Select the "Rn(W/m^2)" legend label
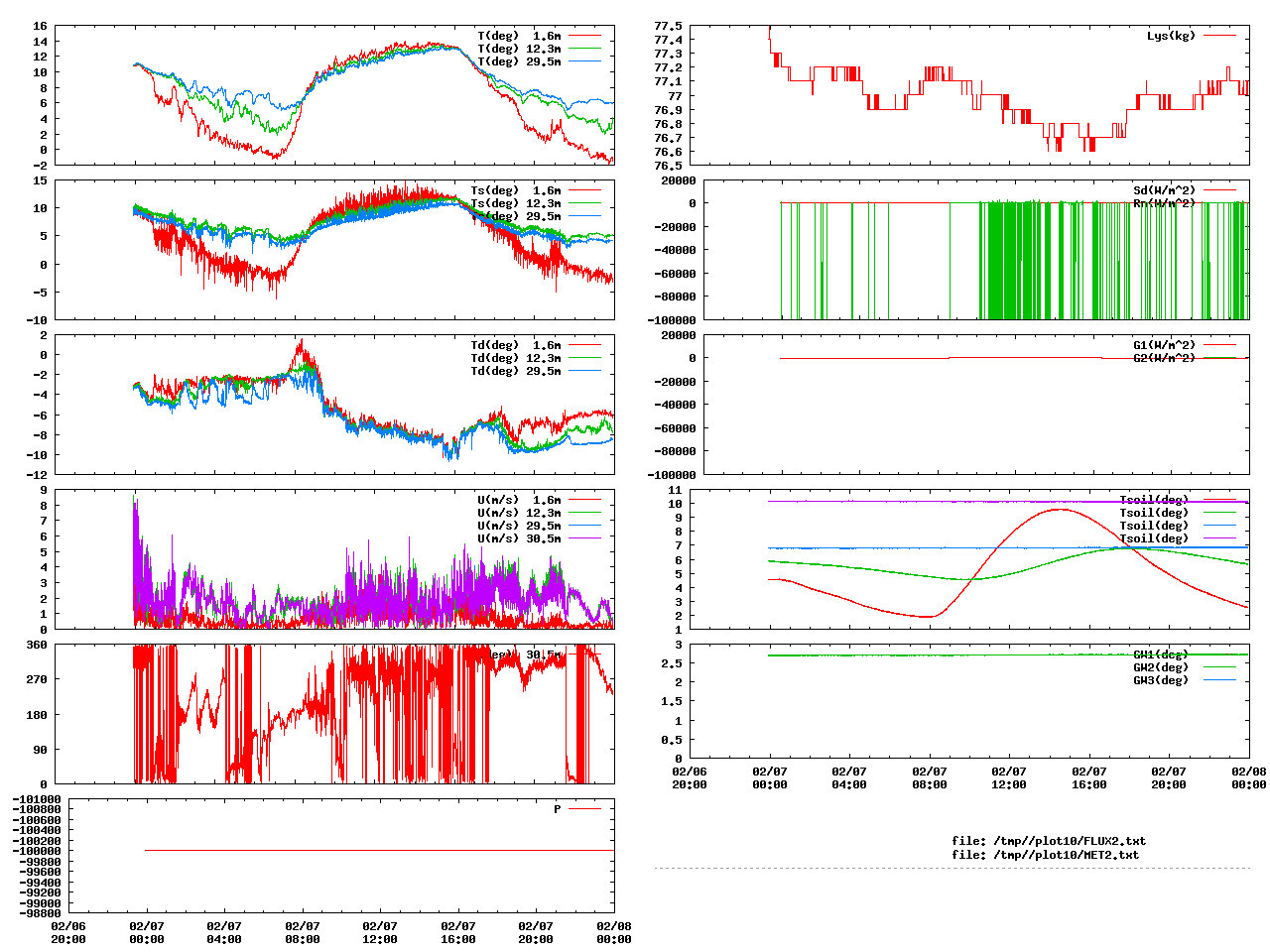 (1165, 203)
